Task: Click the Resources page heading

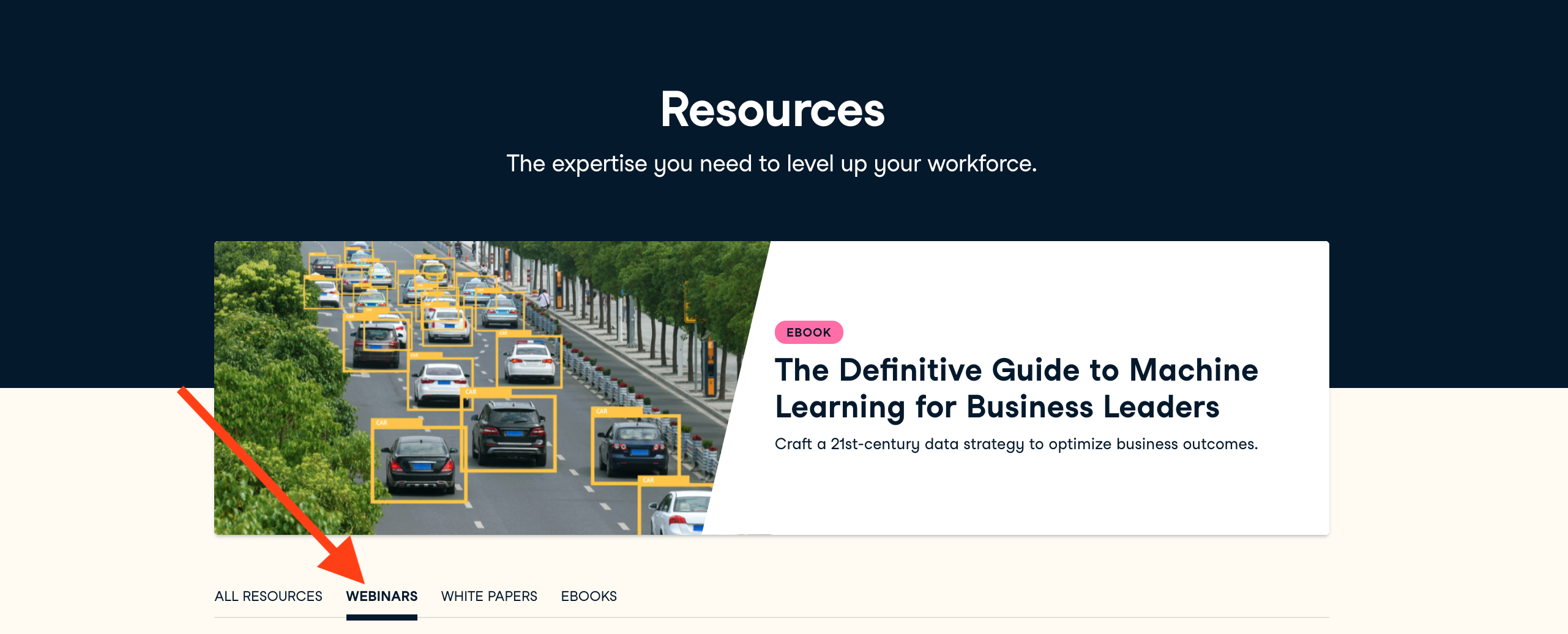Action: (x=772, y=110)
